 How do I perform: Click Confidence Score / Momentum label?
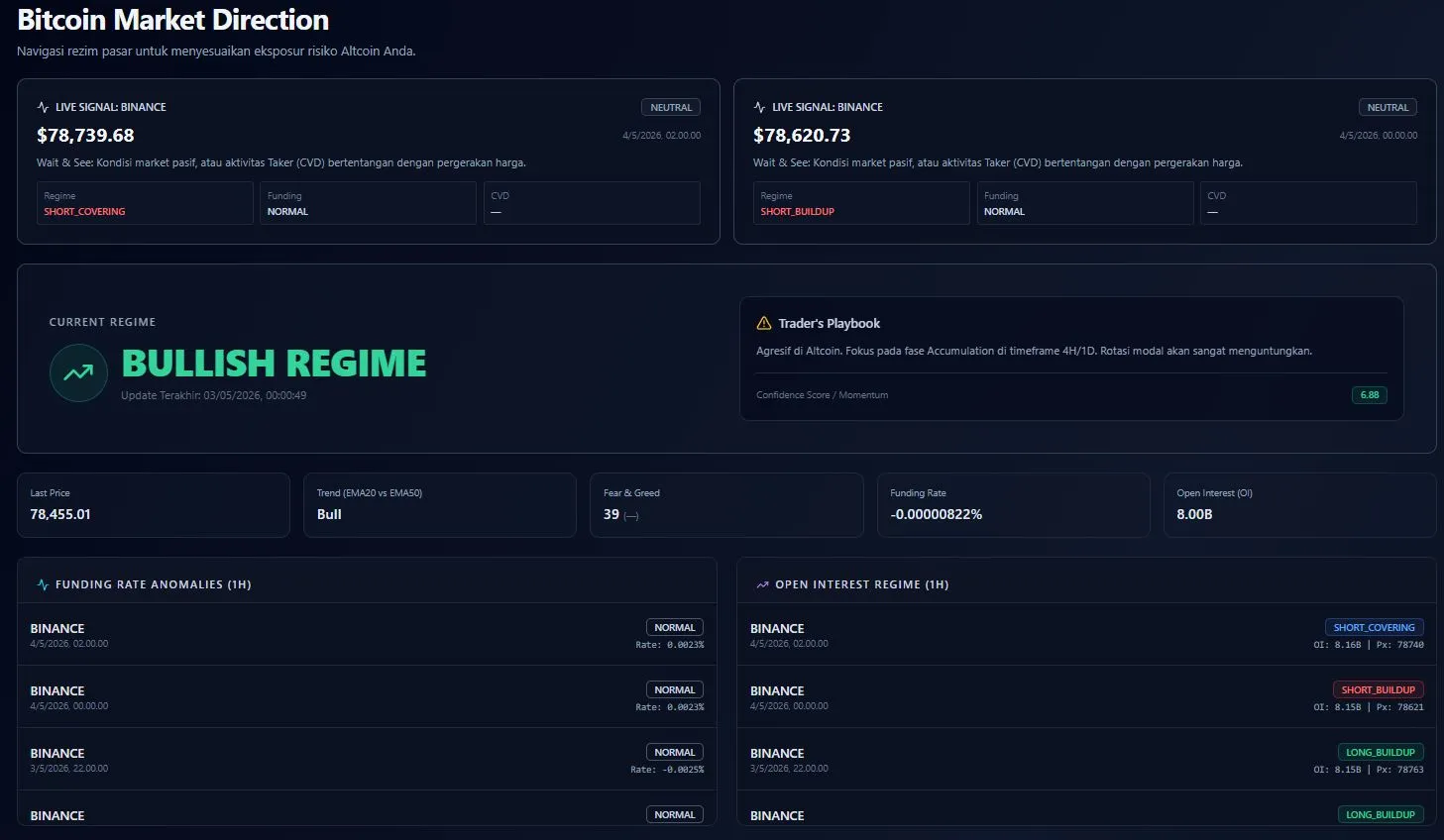click(822, 395)
